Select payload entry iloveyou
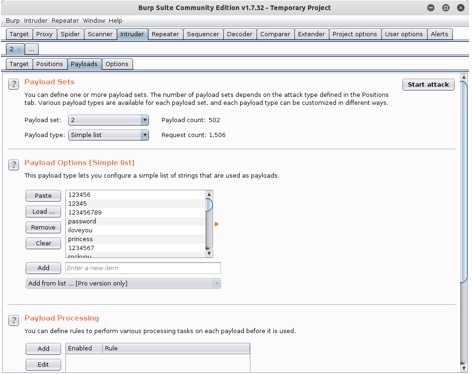The width and height of the screenshot is (472, 374). [x=135, y=230]
